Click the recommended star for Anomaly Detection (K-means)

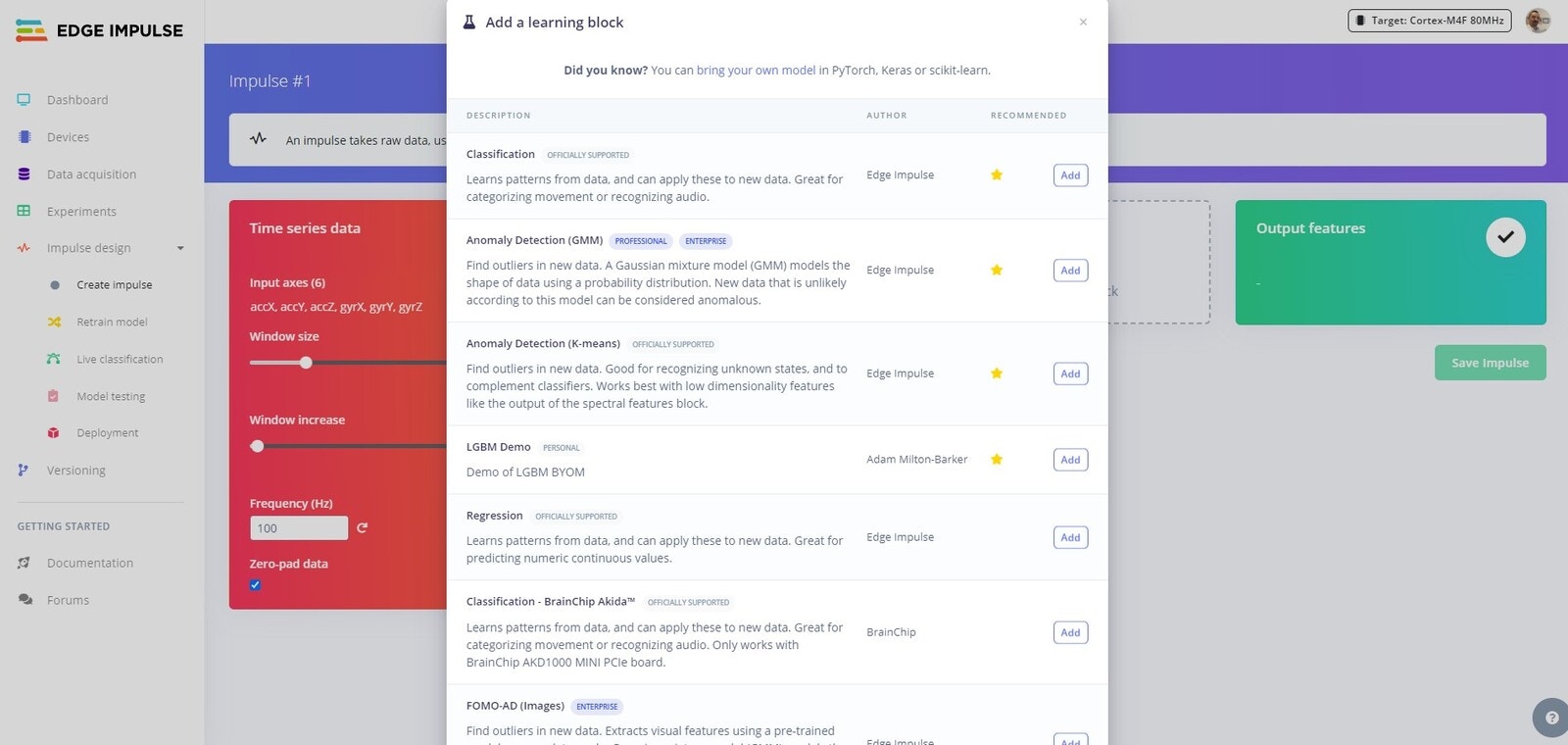997,372
